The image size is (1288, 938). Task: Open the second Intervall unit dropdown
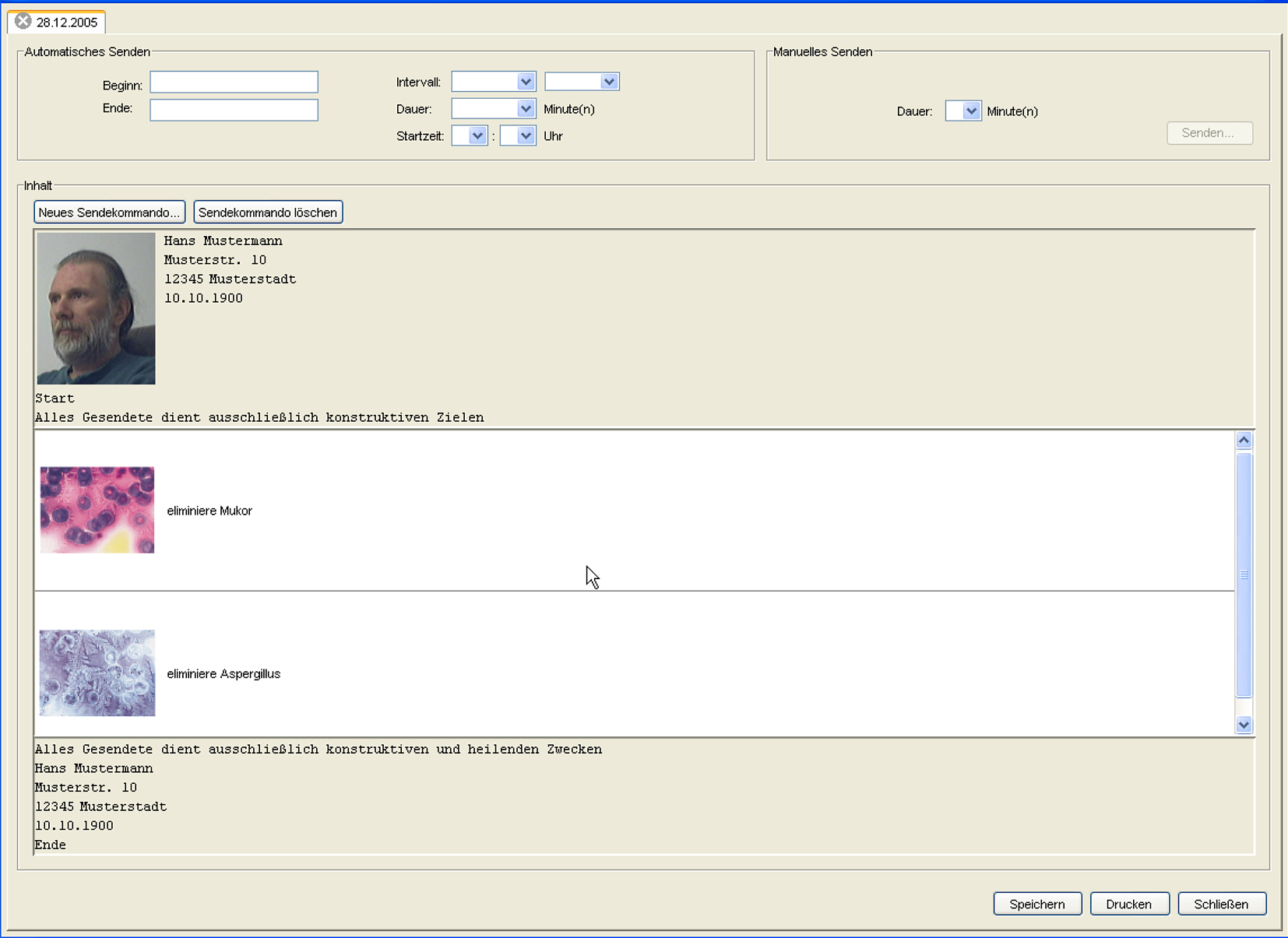coord(582,82)
